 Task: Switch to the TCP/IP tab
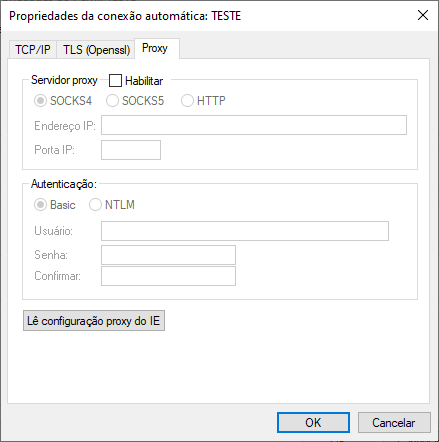(33, 50)
